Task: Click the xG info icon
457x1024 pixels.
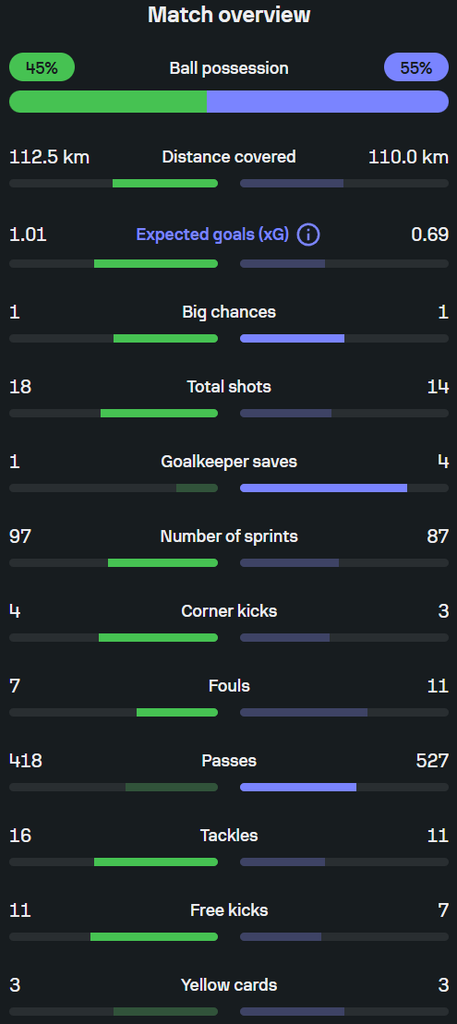Action: (308, 234)
